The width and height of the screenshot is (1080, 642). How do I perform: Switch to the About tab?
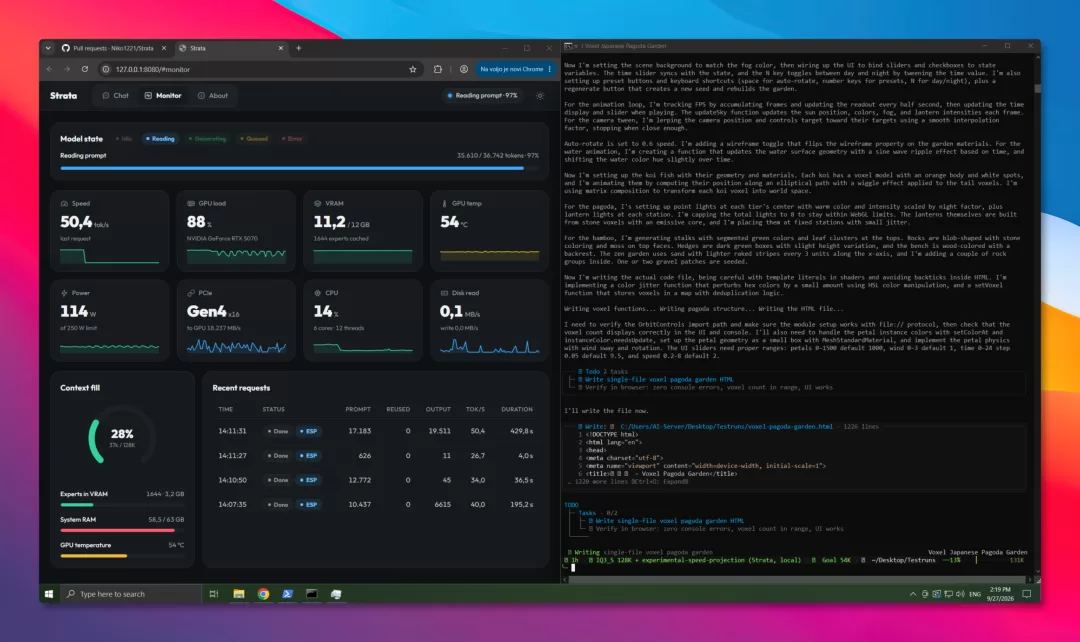[x=213, y=96]
